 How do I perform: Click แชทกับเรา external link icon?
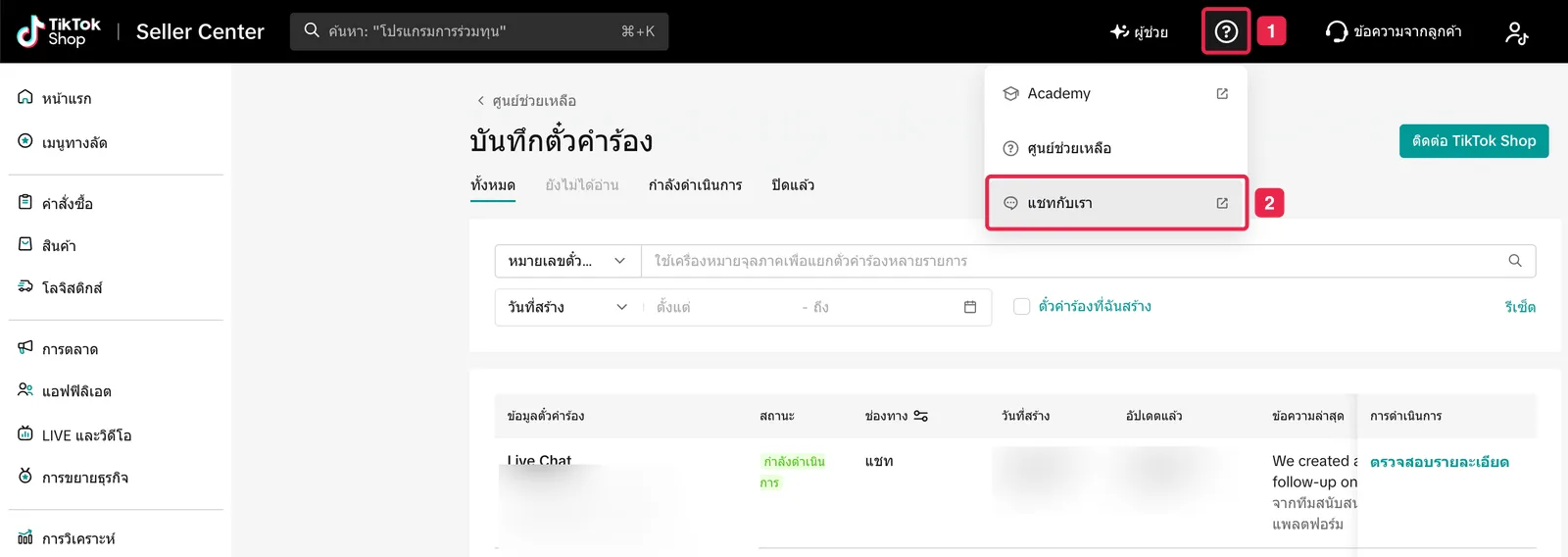(1222, 203)
